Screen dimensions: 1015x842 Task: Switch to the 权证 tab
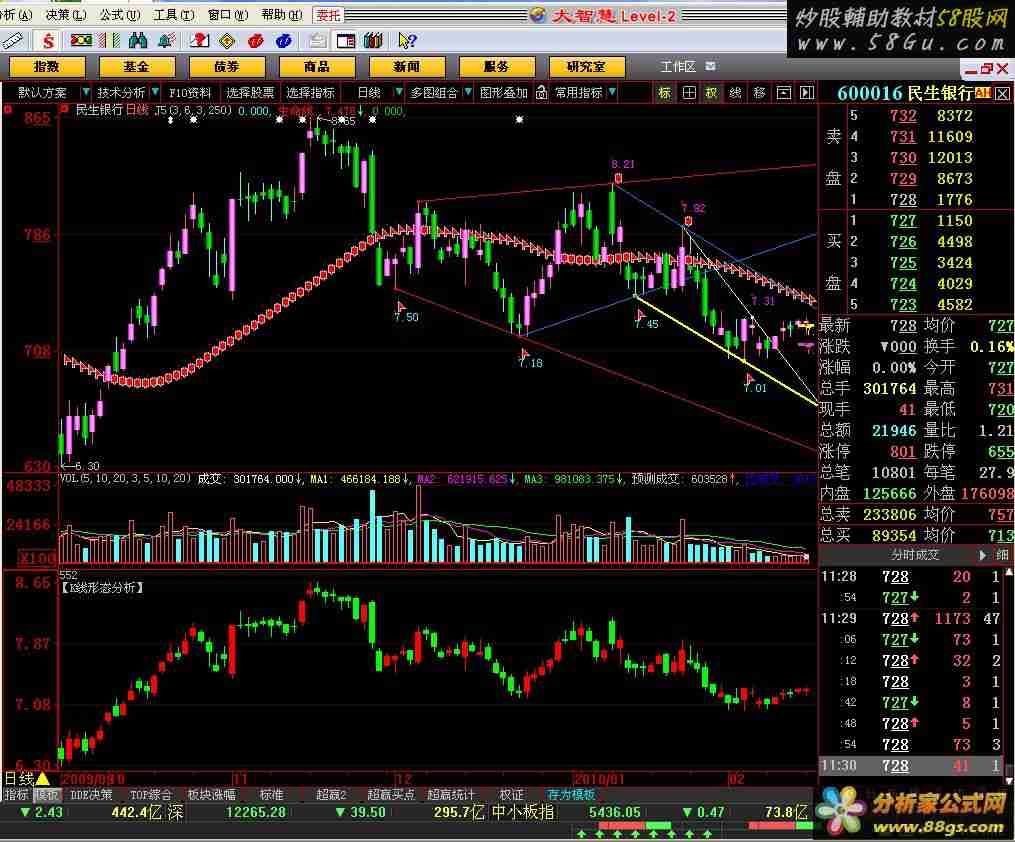(x=511, y=794)
